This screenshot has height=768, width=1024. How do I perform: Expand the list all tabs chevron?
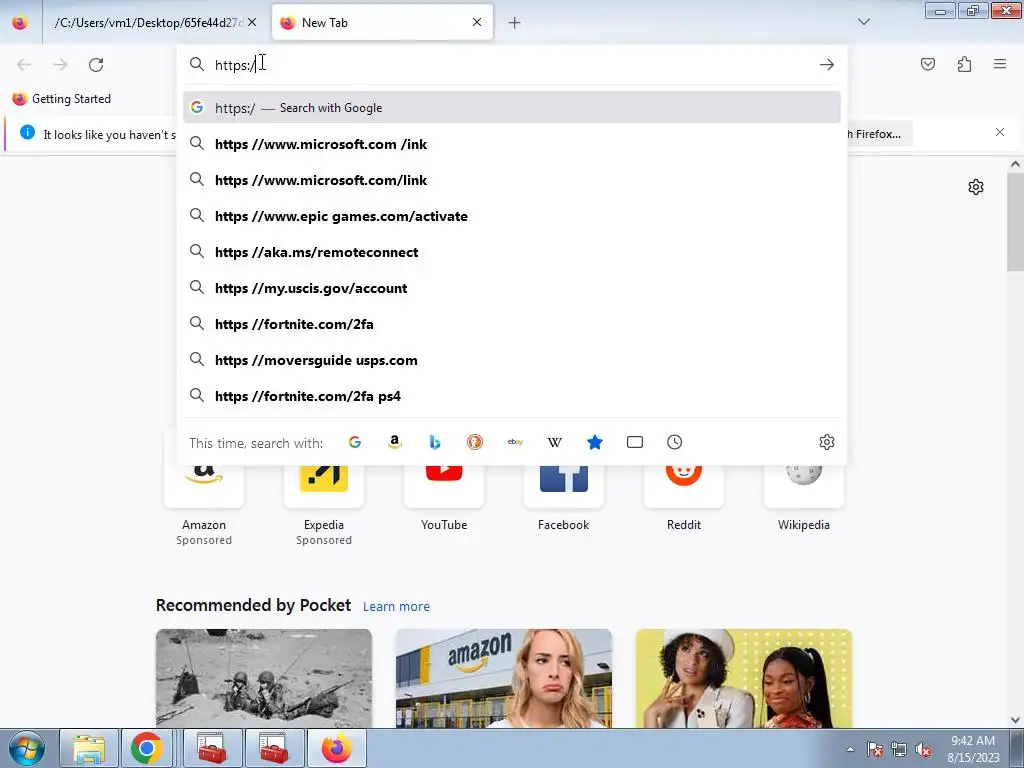click(x=863, y=22)
